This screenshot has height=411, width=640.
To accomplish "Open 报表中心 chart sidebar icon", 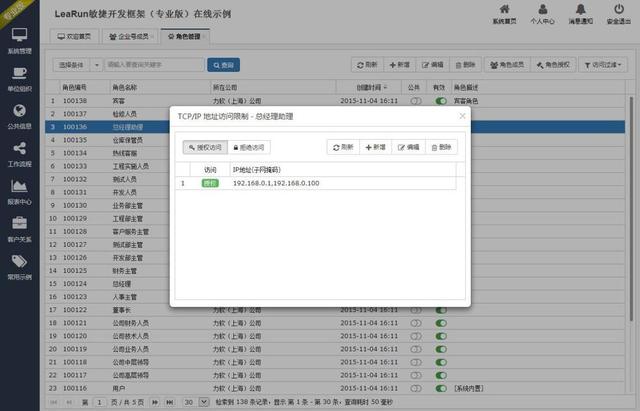I will [x=20, y=192].
